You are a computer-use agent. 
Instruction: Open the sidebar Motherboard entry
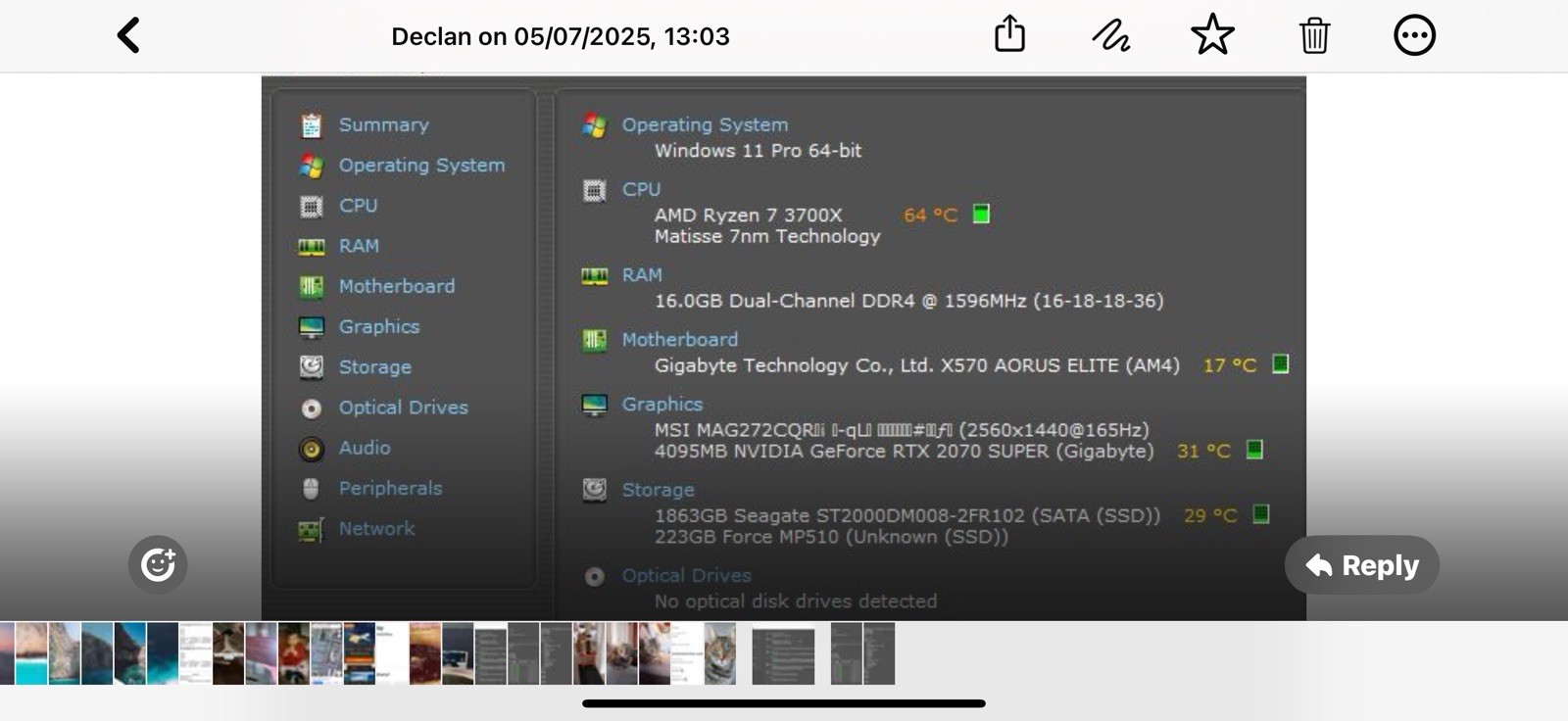[x=397, y=286]
